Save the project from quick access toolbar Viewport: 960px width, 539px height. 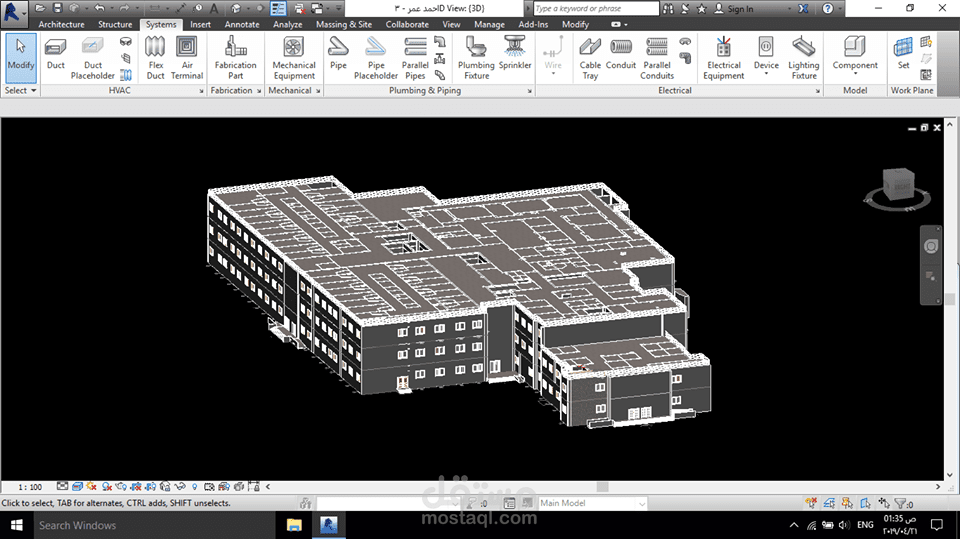[x=57, y=8]
